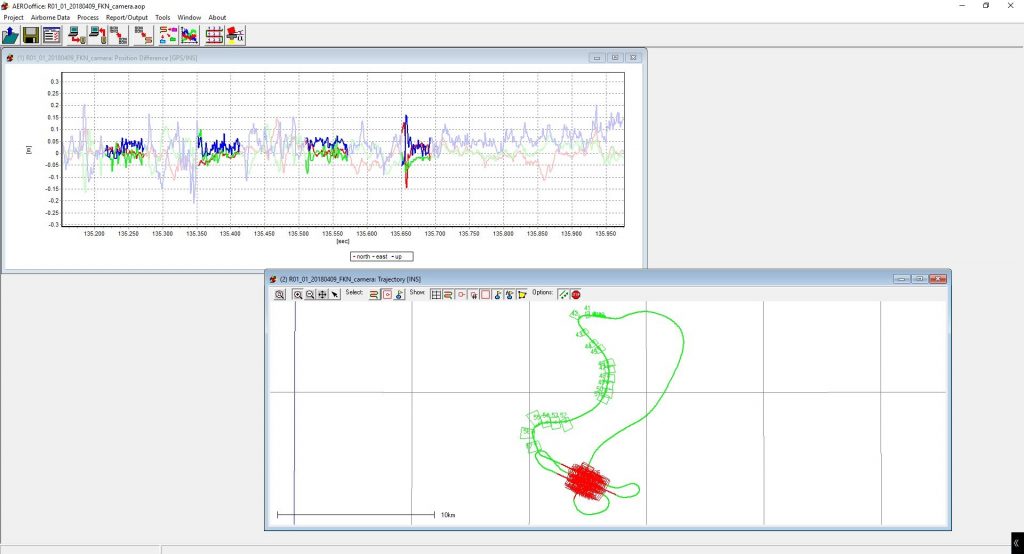Toggle blue station marker display
Viewport: 1024px width, 554px height.
click(498, 295)
